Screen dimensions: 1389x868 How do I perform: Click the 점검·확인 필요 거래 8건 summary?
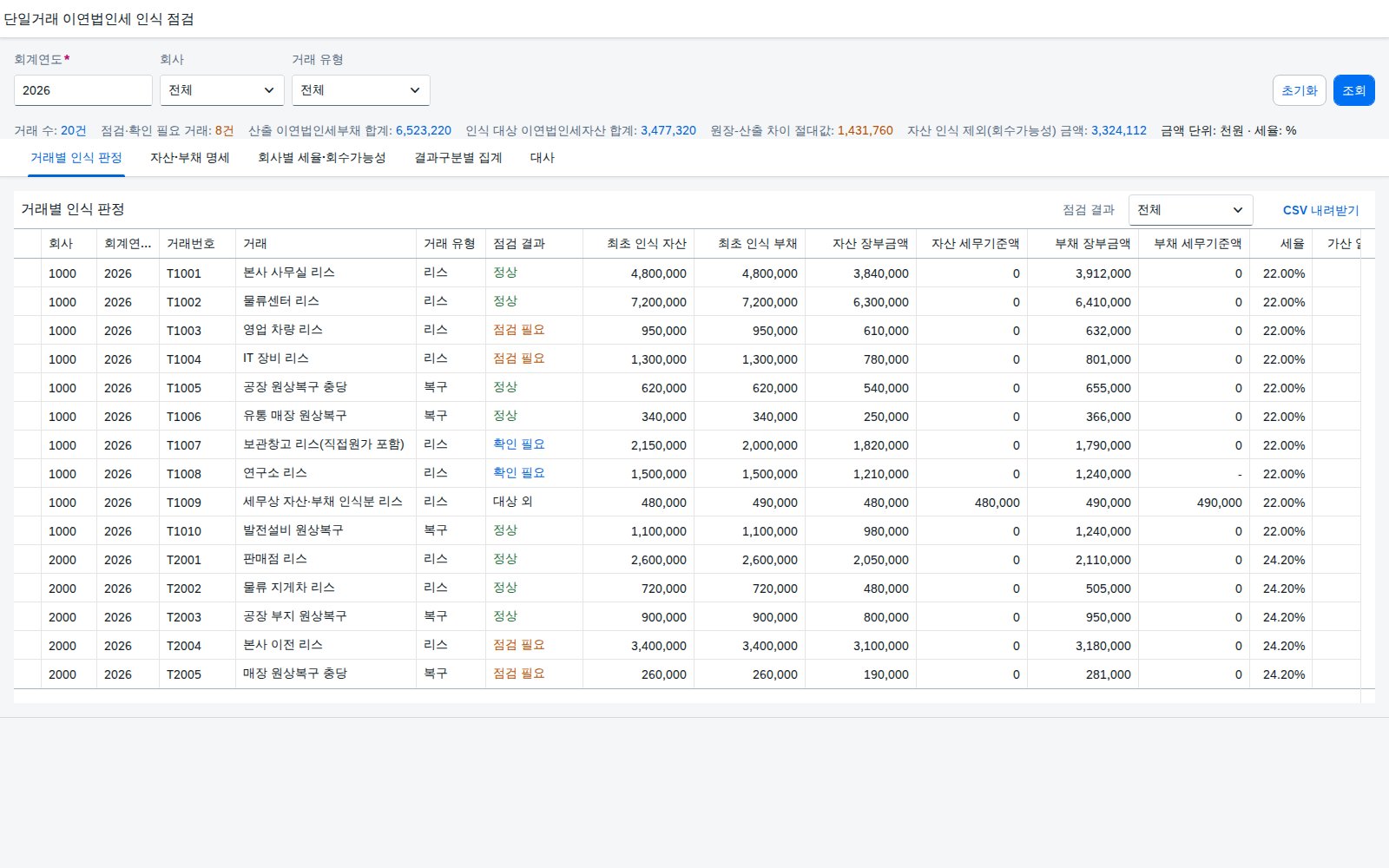point(168,130)
